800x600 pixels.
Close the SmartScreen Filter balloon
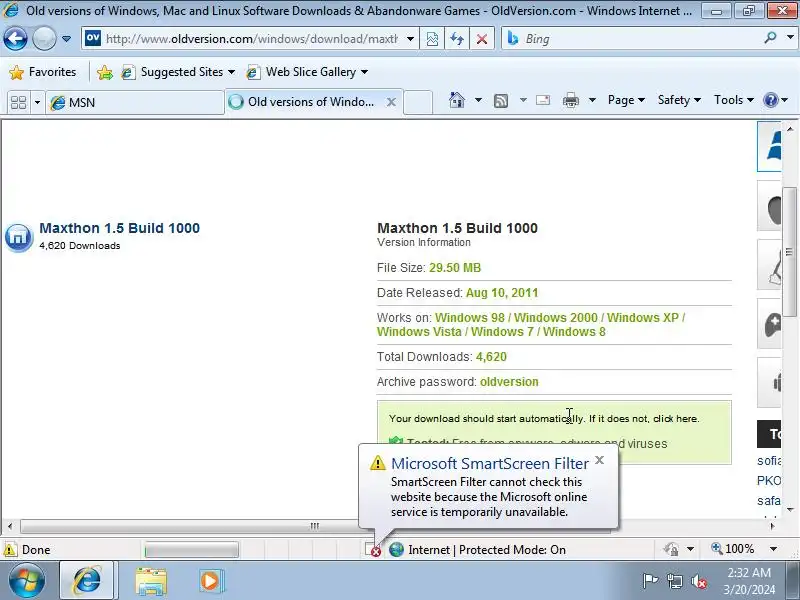click(599, 460)
